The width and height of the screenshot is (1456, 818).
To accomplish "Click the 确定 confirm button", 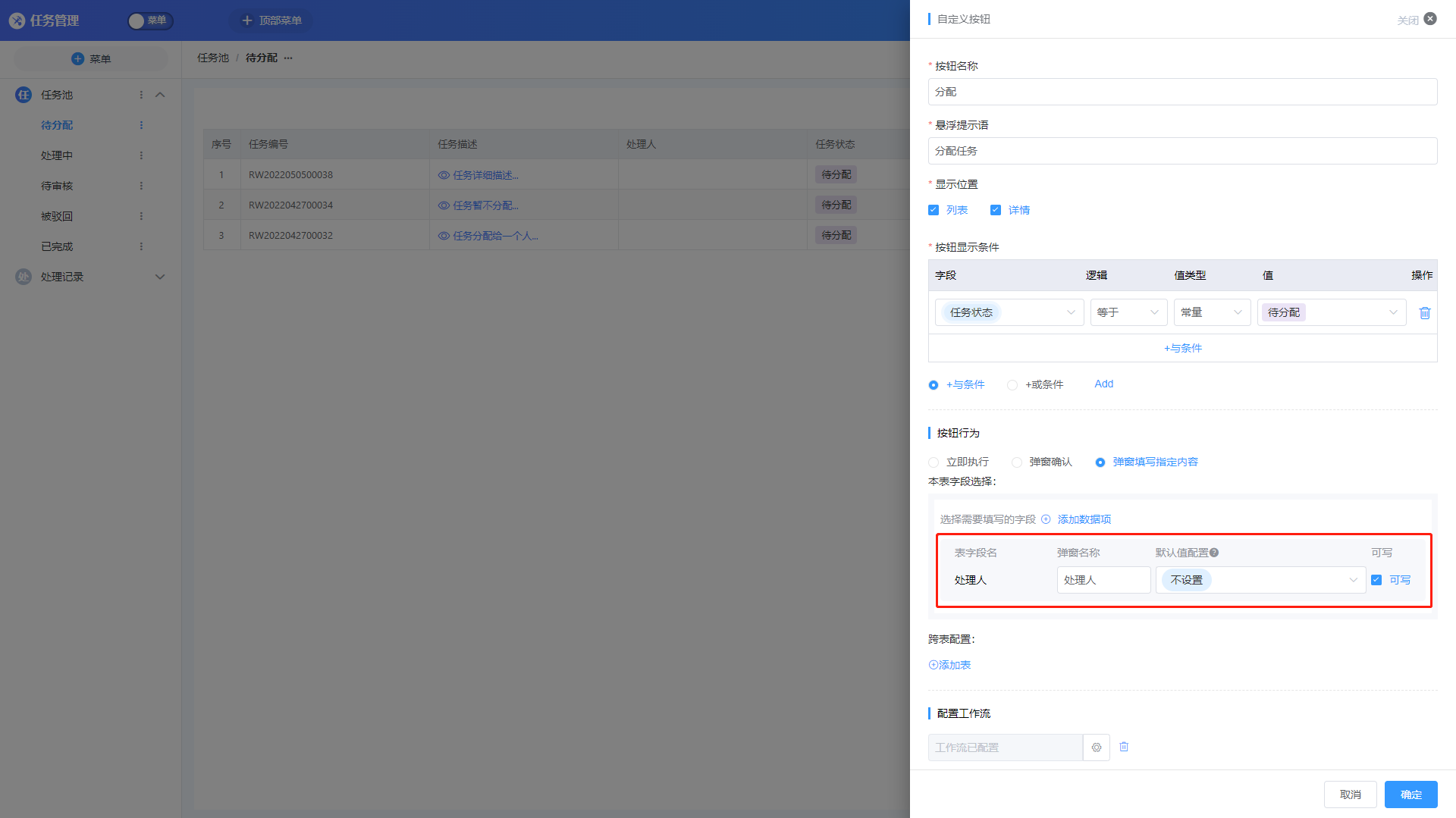I will point(1410,794).
